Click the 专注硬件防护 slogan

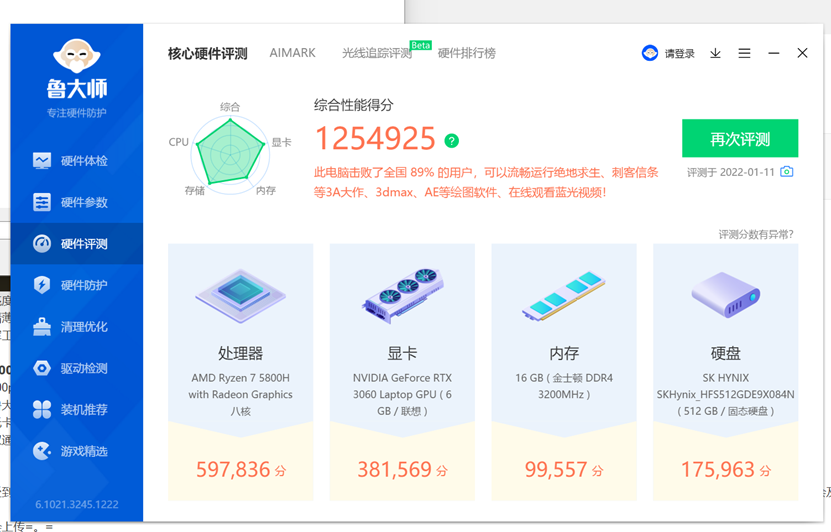click(x=77, y=113)
